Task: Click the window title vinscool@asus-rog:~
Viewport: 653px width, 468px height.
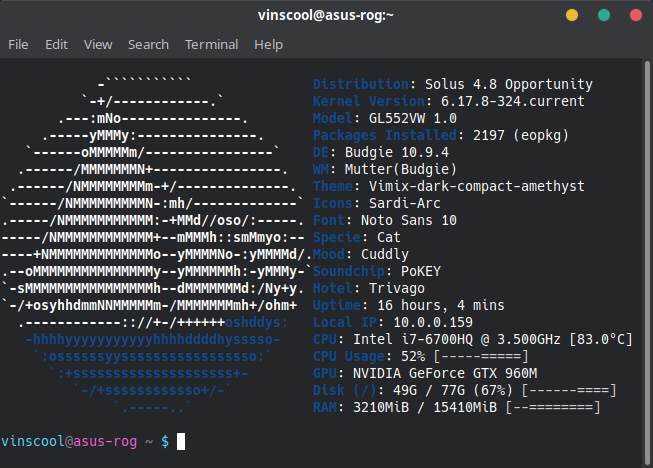Action: (326, 15)
